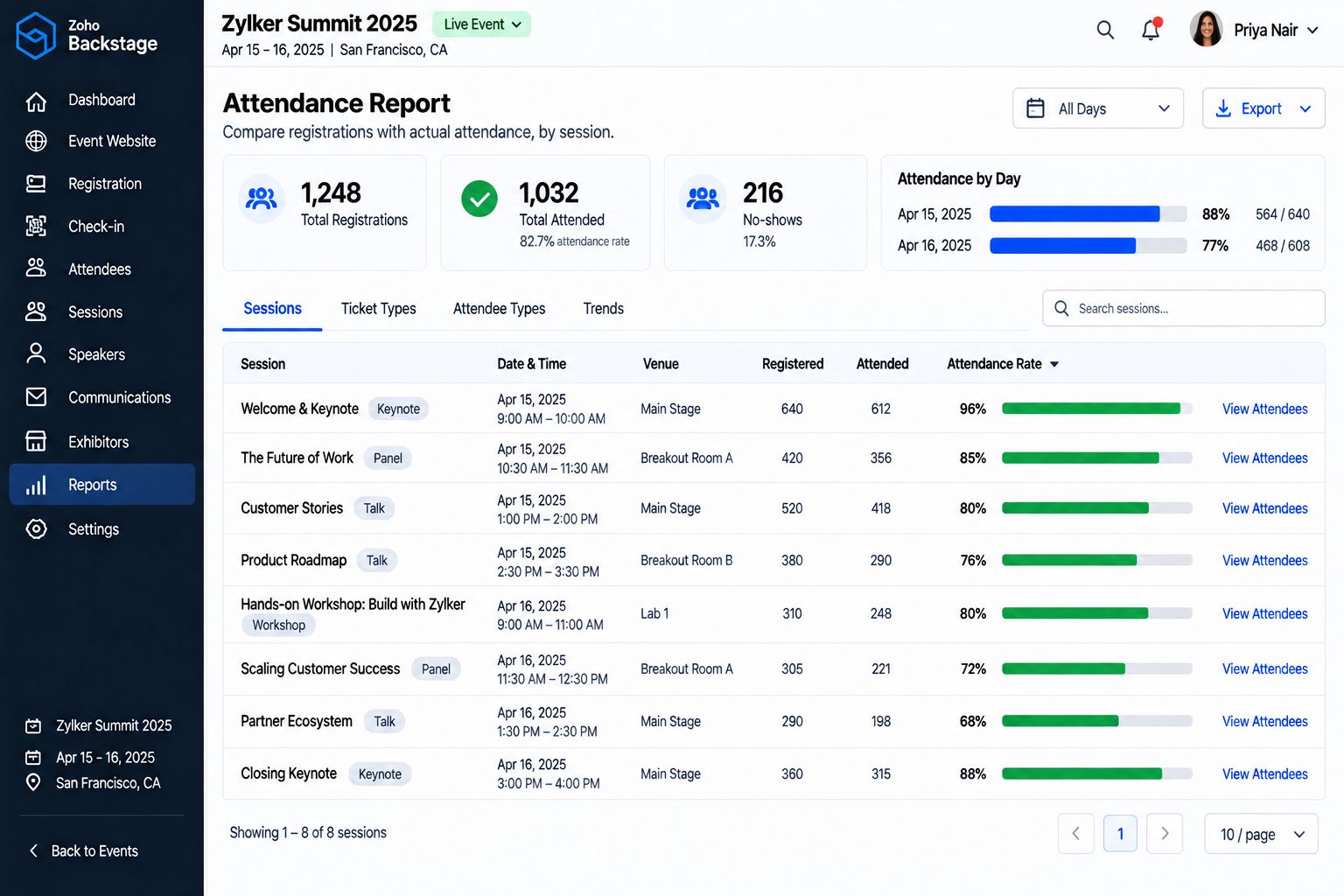This screenshot has width=1344, height=896.
Task: Select page 1 in pagination
Action: click(1120, 834)
